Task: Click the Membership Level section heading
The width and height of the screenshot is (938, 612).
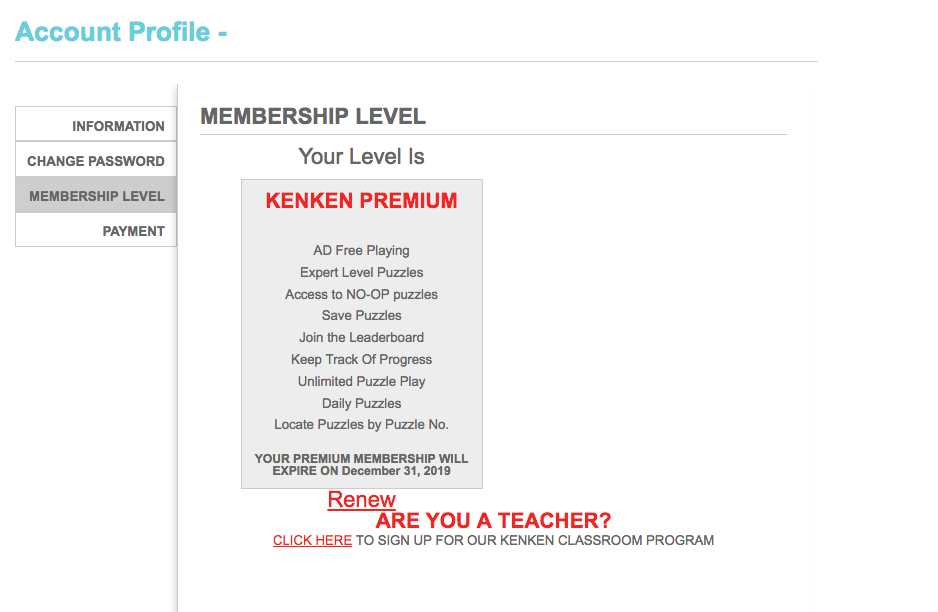Action: (x=313, y=116)
